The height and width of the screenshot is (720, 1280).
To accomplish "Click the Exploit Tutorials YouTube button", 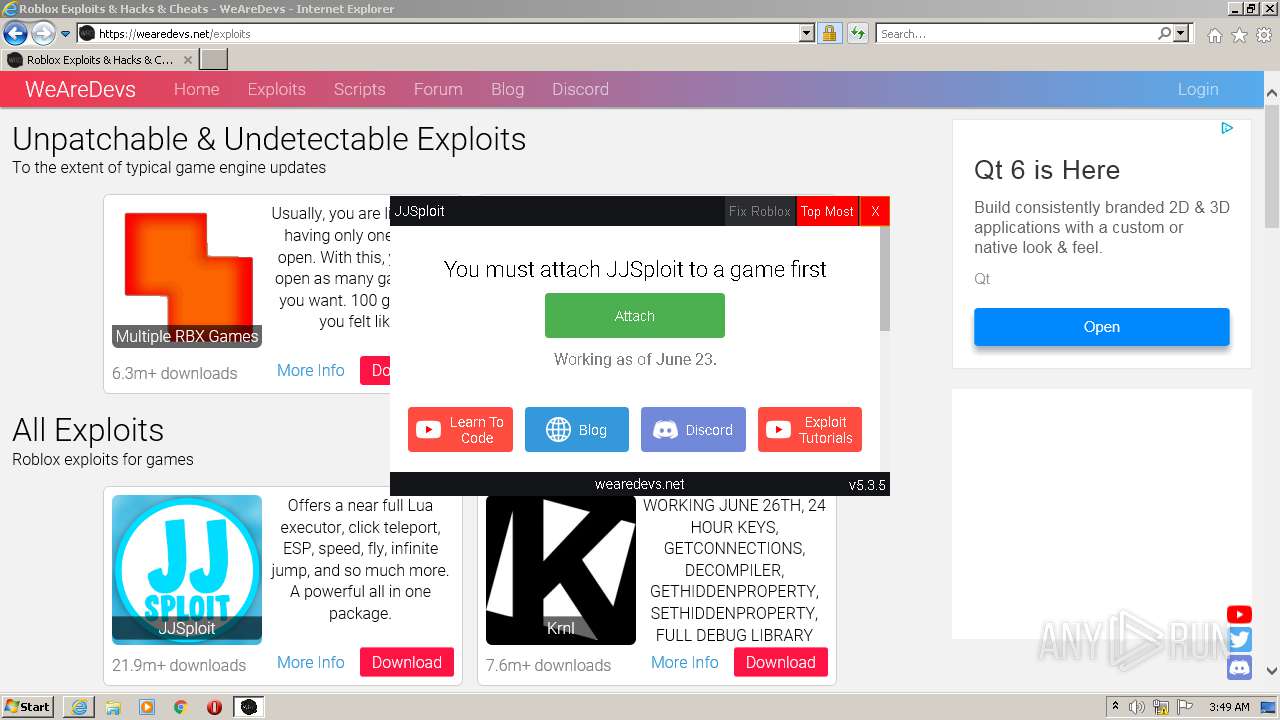I will (x=810, y=430).
